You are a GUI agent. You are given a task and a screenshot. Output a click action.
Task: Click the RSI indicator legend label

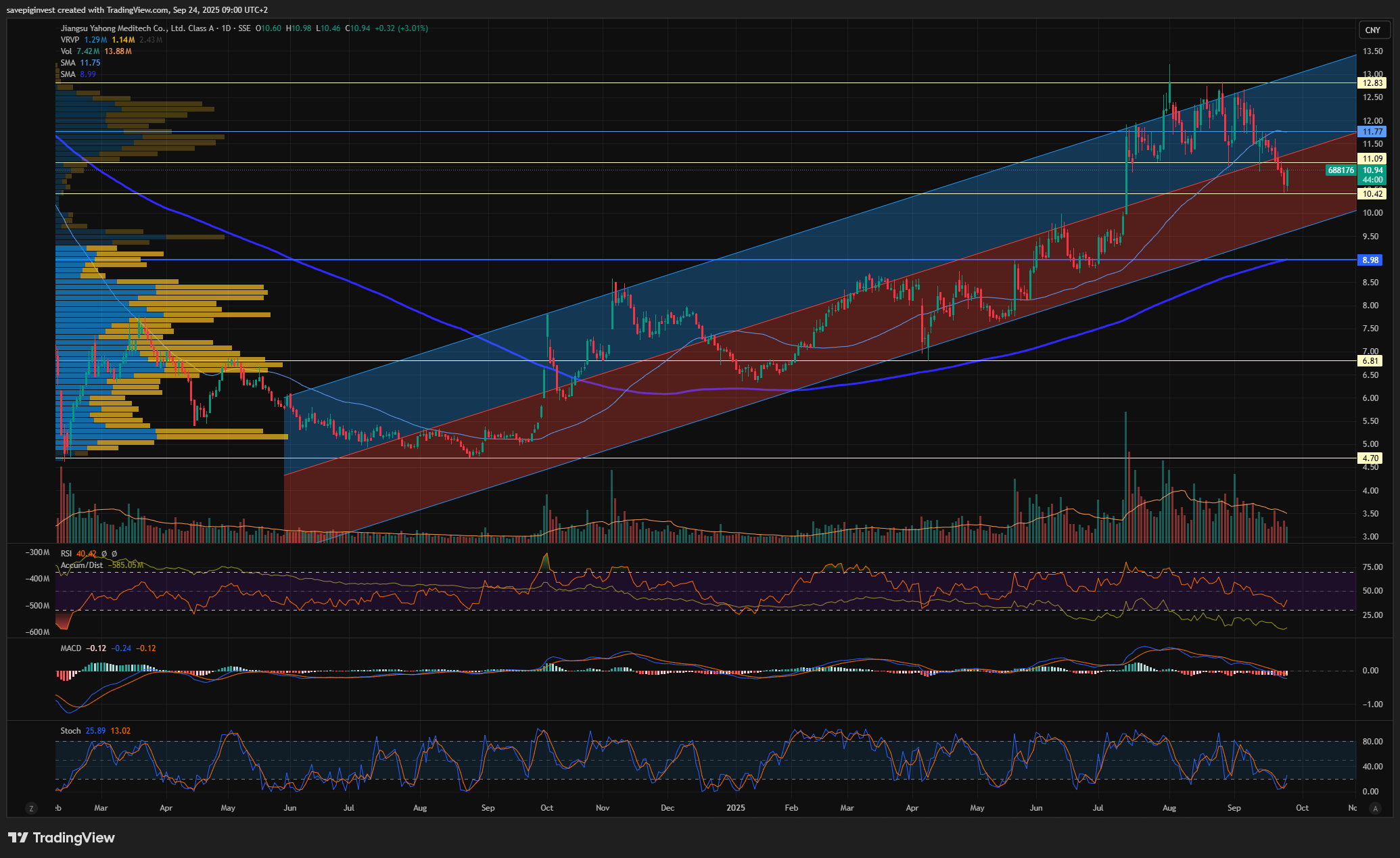coord(66,554)
